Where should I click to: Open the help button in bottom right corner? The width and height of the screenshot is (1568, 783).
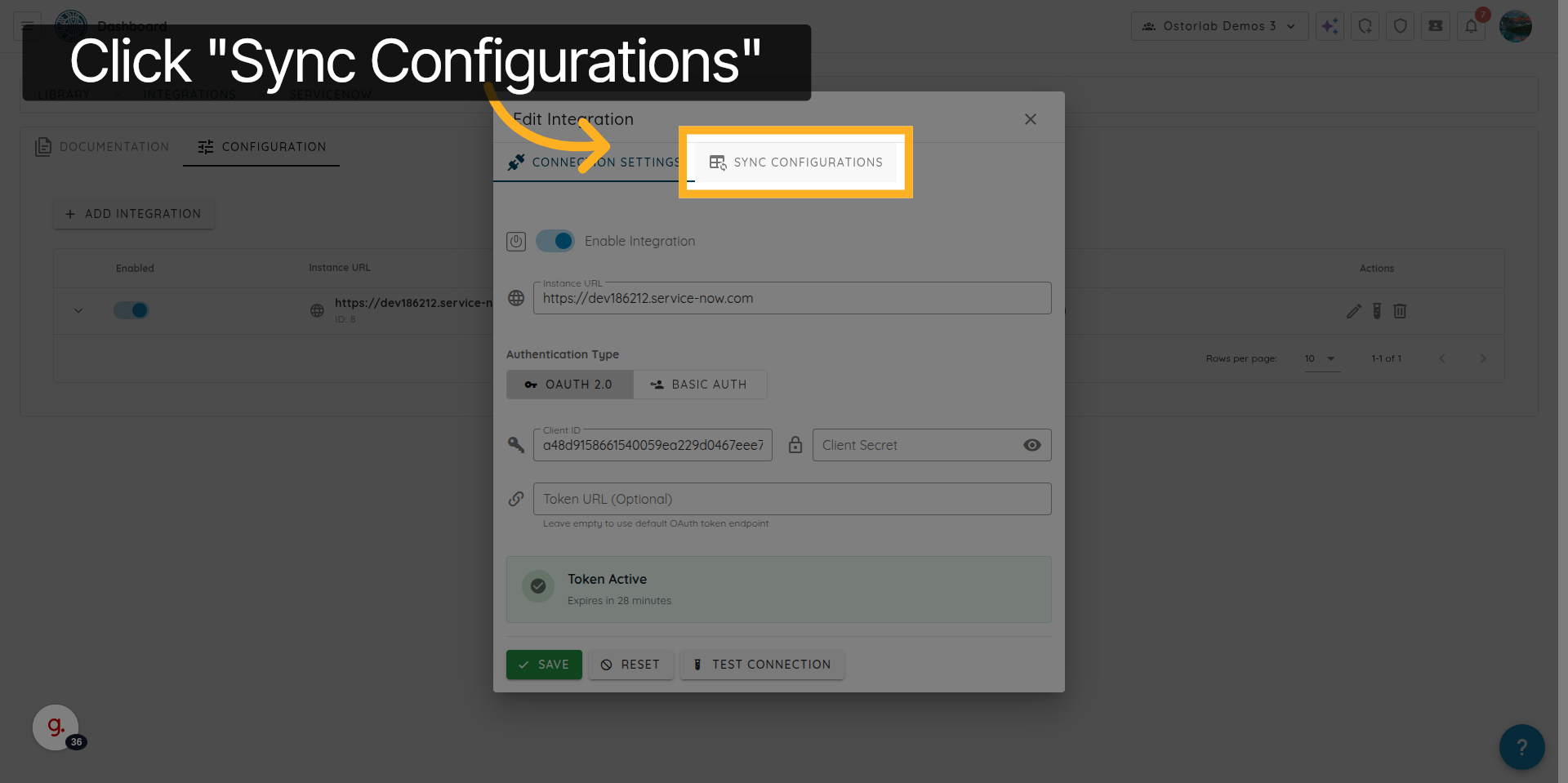point(1521,746)
